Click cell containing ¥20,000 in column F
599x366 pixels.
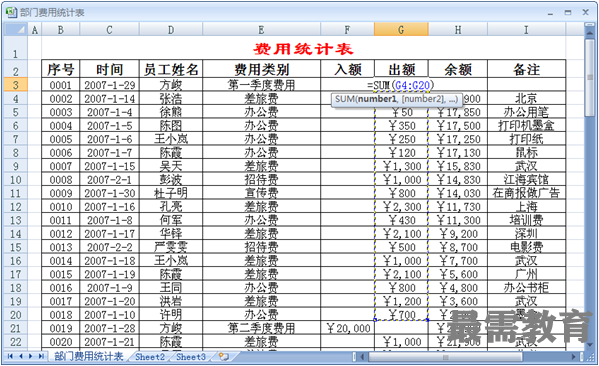[x=347, y=328]
